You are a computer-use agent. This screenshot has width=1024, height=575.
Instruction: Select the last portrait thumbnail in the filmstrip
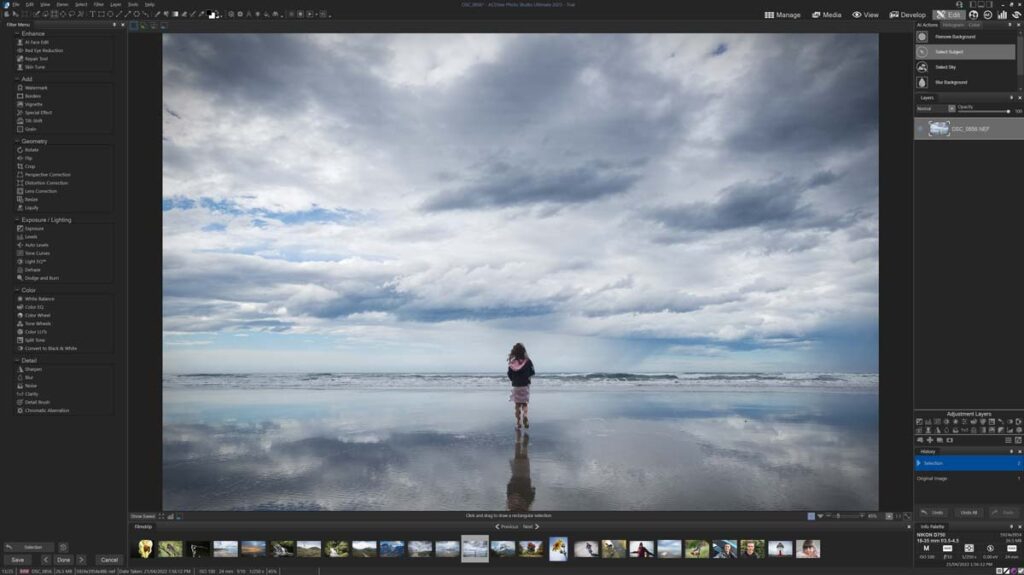808,549
